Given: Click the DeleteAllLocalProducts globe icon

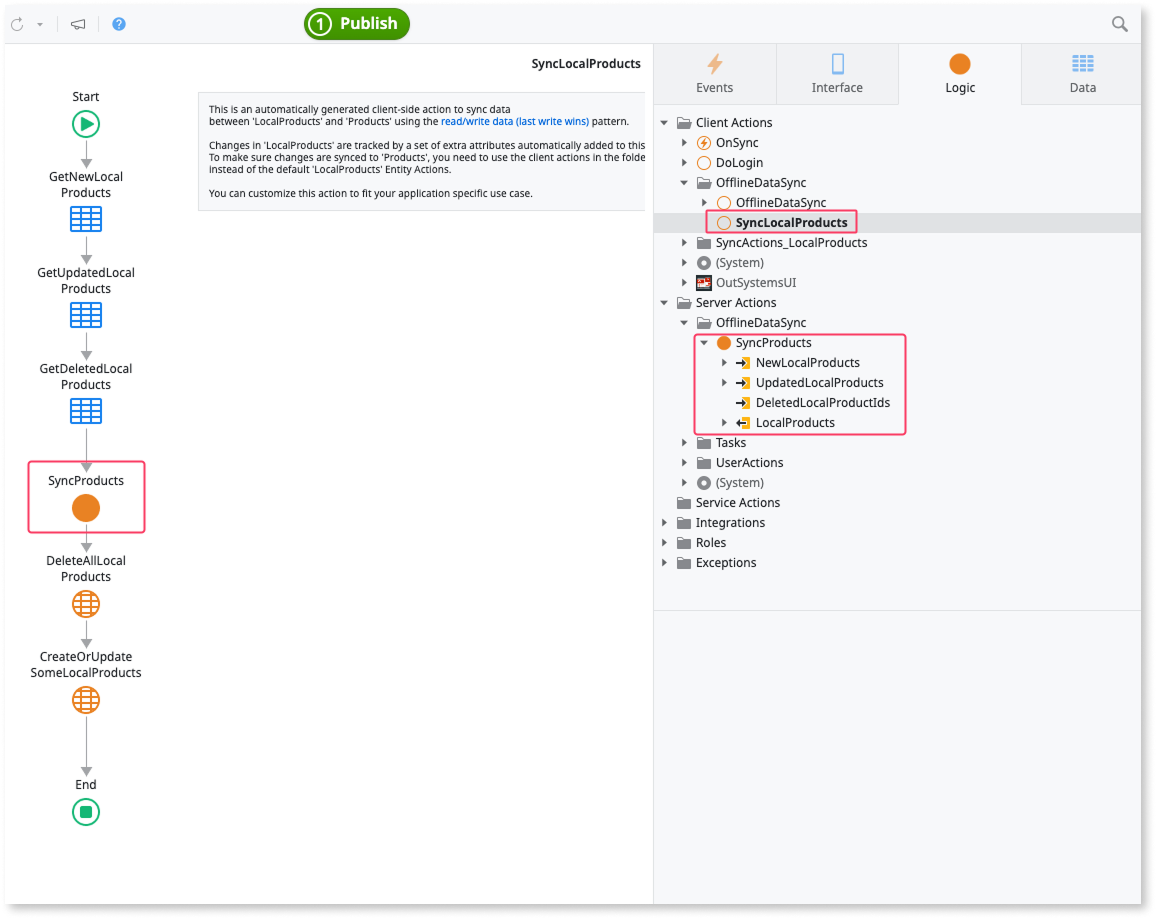Looking at the screenshot, I should click(85, 603).
